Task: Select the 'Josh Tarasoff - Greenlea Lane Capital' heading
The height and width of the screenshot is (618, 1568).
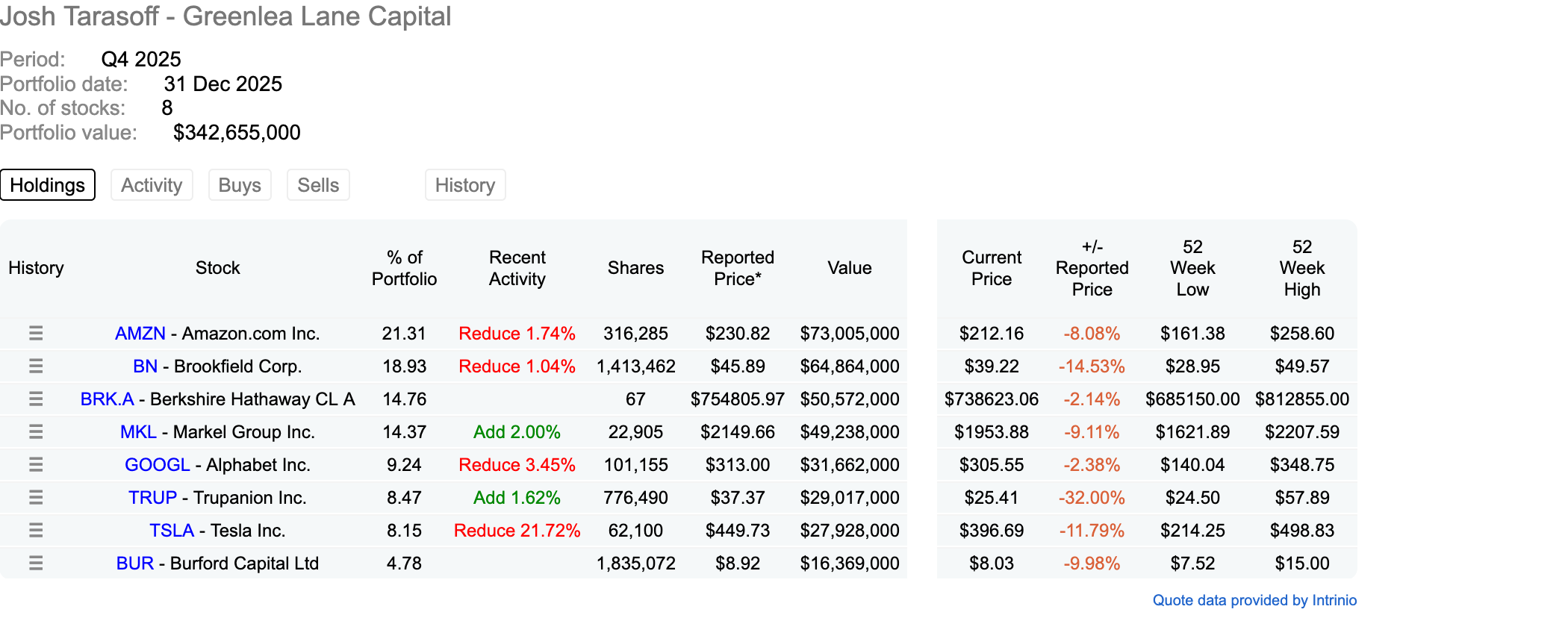Action: tap(225, 16)
